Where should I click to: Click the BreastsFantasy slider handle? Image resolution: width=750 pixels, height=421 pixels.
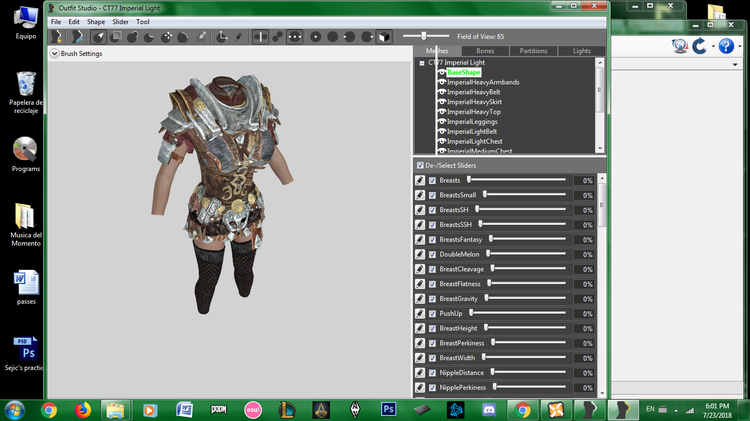[x=491, y=239]
